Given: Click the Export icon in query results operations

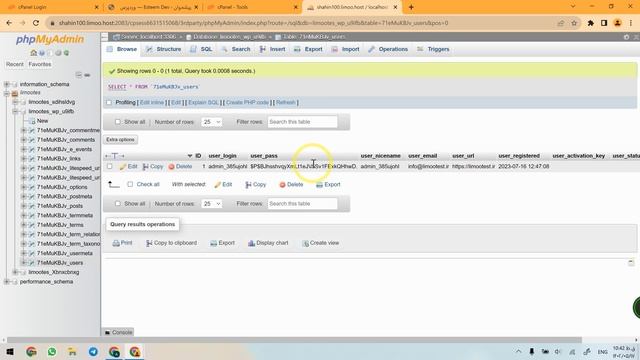Looking at the screenshot, I should pos(213,243).
